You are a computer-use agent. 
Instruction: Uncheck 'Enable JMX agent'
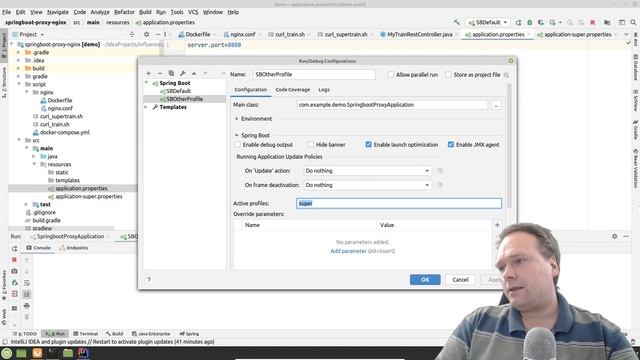tap(451, 144)
